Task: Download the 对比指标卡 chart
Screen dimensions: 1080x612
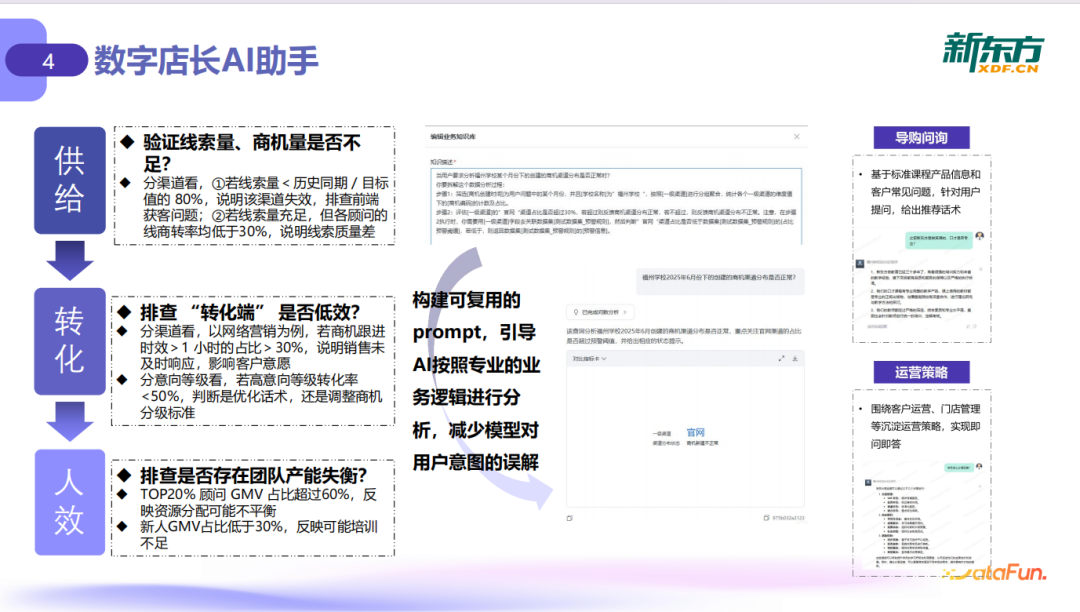Action: point(795,359)
